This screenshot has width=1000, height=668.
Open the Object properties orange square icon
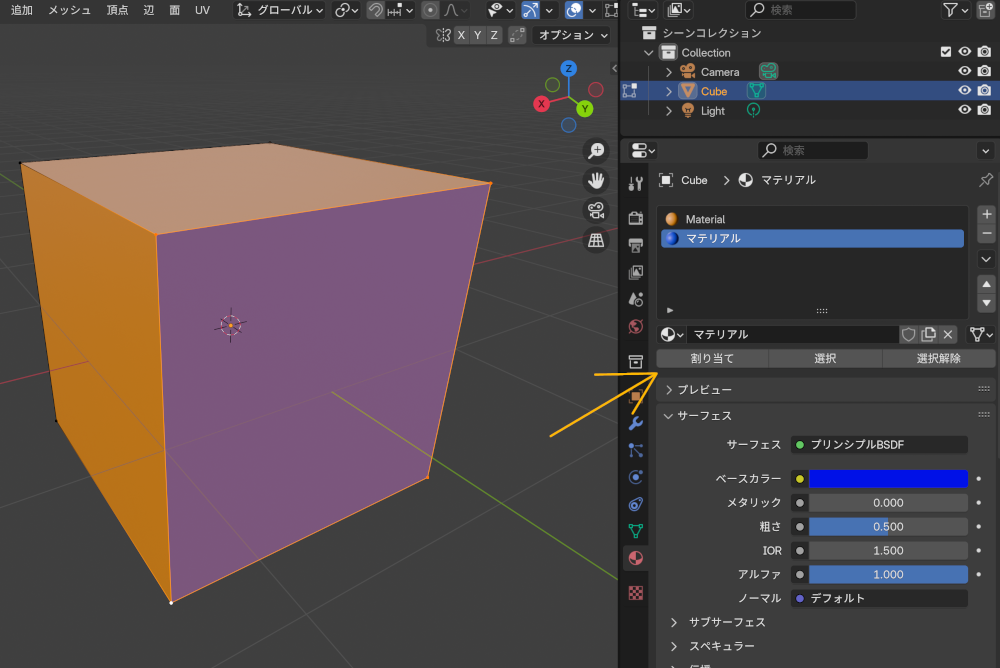pyautogui.click(x=636, y=396)
